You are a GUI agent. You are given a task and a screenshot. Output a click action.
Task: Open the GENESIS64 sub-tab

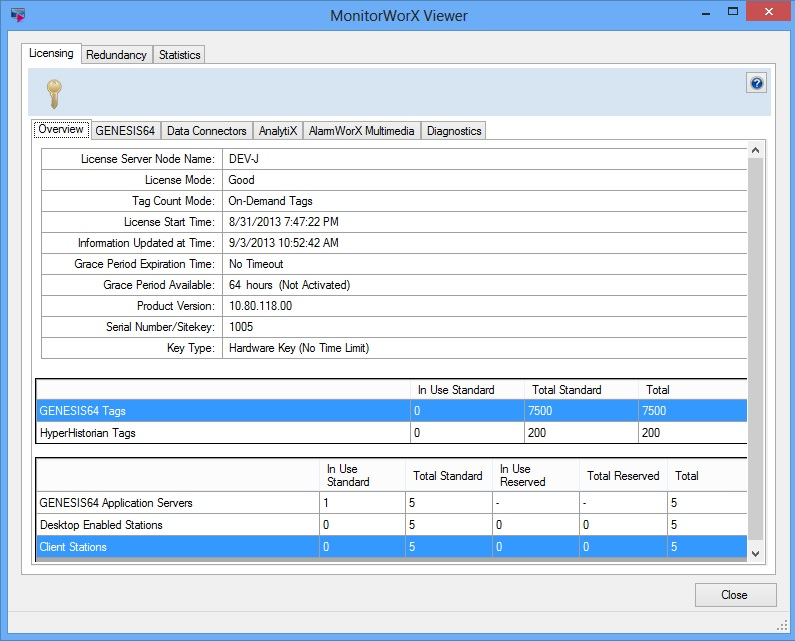125,131
